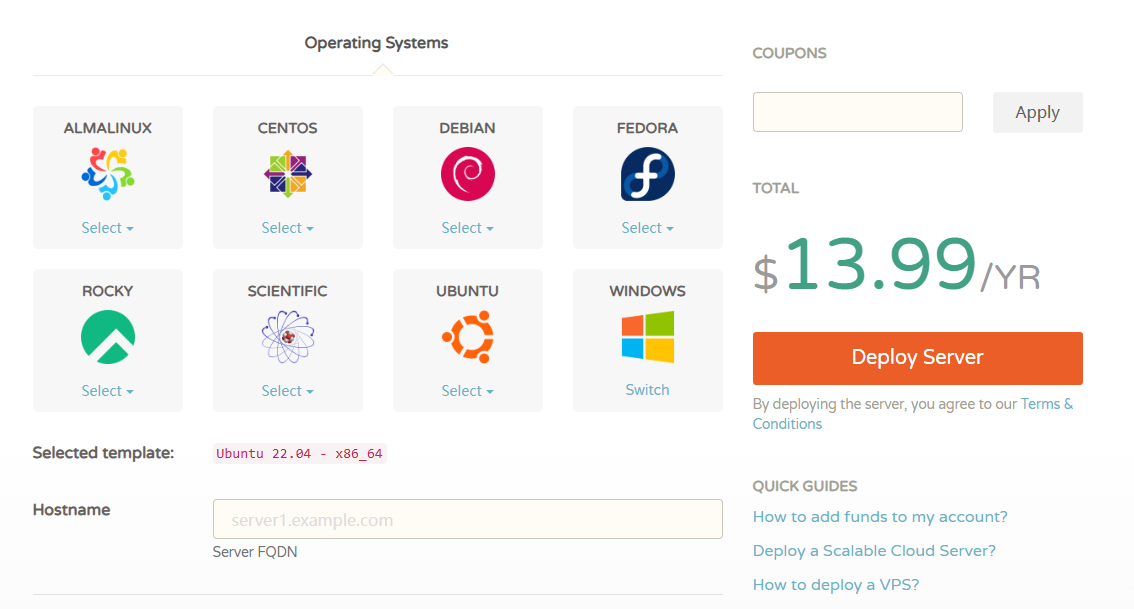Image resolution: width=1134 pixels, height=609 pixels.
Task: Open 'How to add funds to my account?' guide
Action: pyautogui.click(x=880, y=517)
